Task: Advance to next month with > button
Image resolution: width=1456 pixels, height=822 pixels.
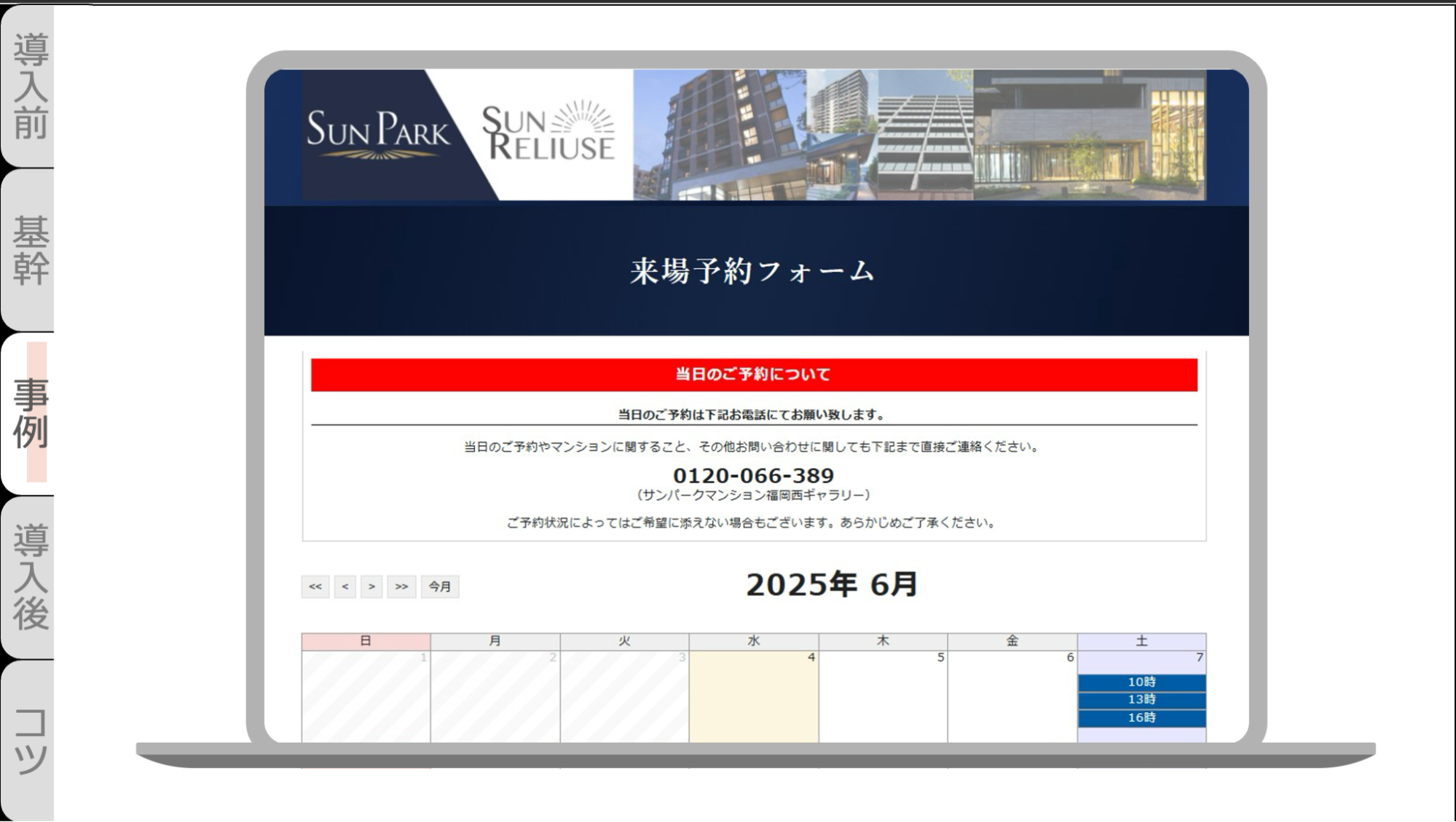Action: [371, 587]
